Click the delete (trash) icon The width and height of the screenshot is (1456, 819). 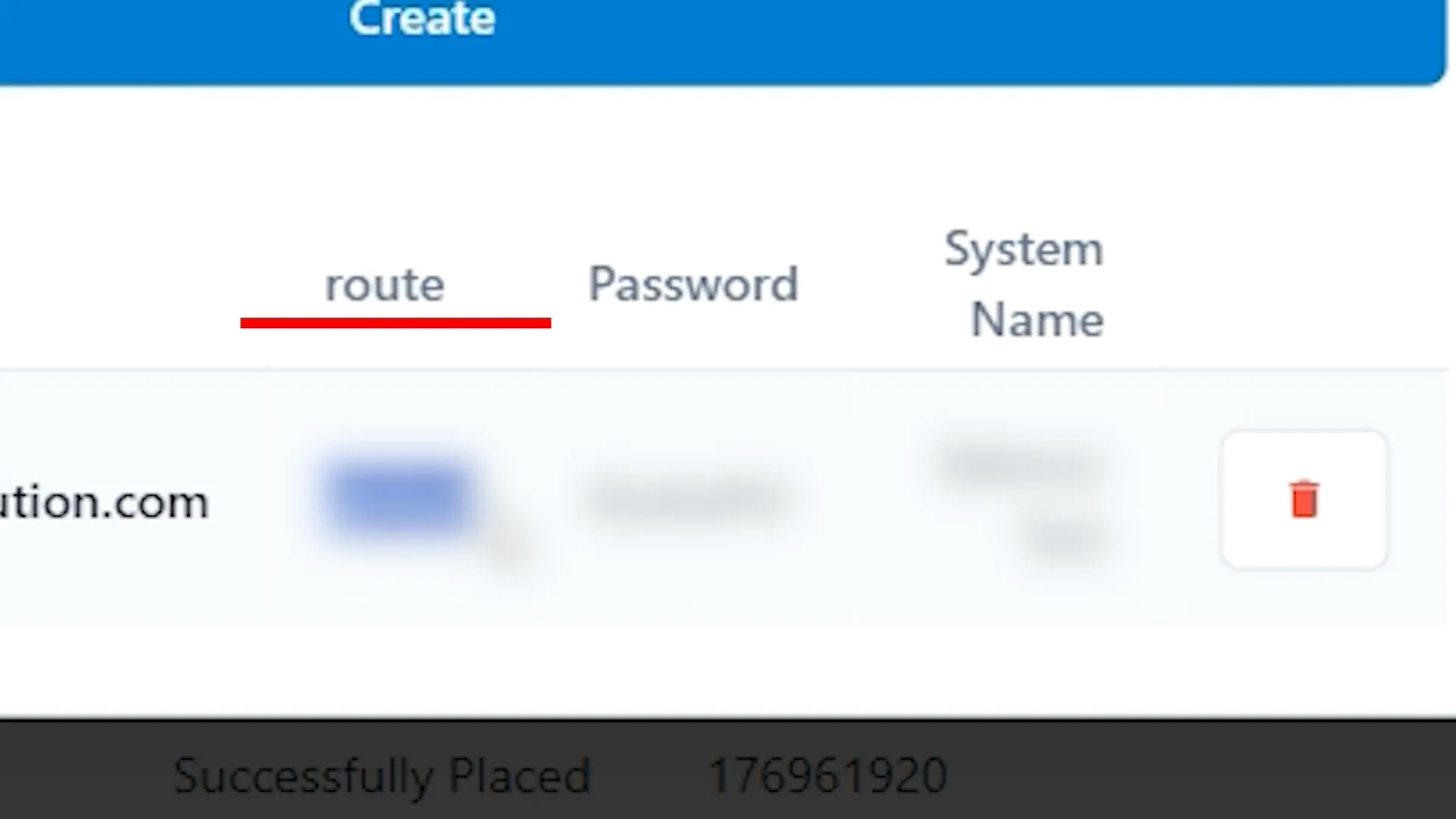(1304, 500)
